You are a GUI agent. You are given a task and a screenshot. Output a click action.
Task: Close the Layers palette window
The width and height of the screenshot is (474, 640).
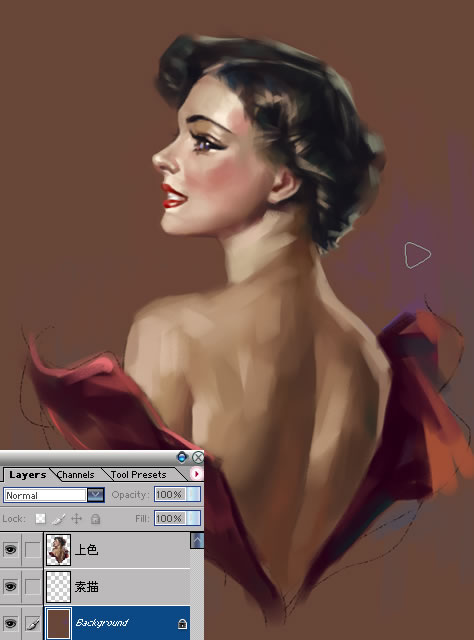click(x=198, y=457)
